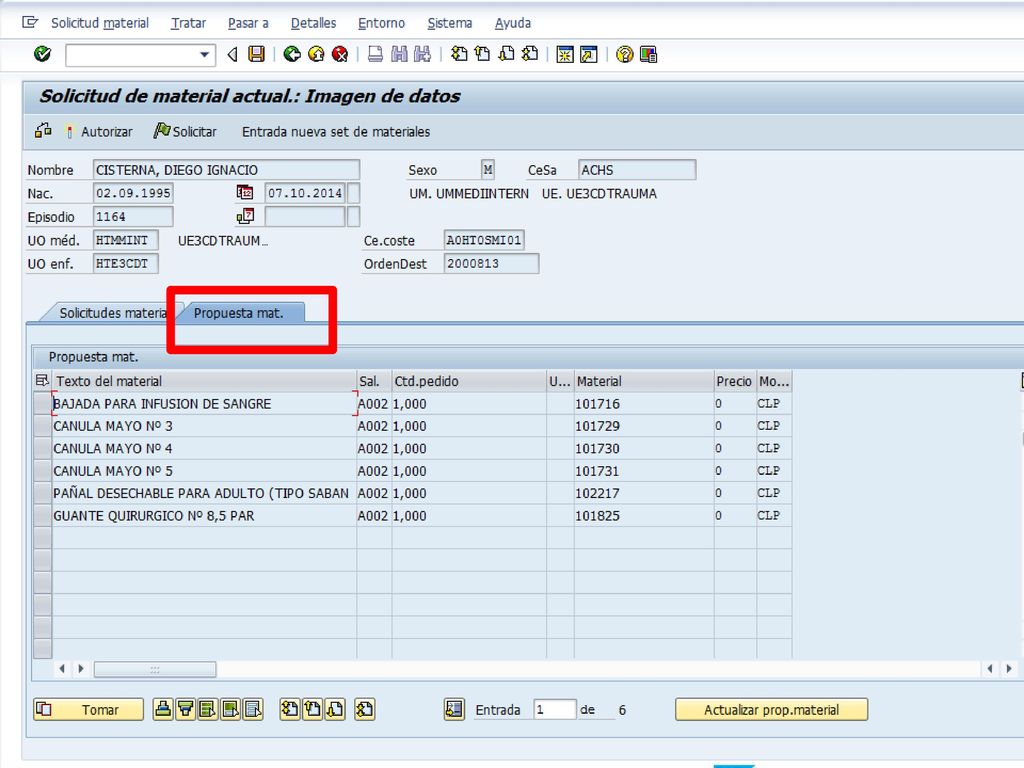Select the row selector for GUANTE QUIRURGICO Nº 8,5 PAR

click(x=42, y=515)
